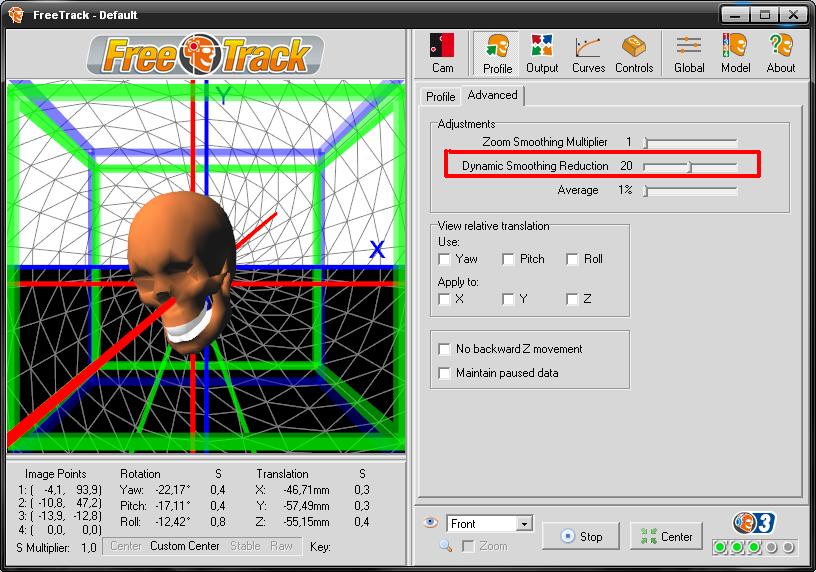This screenshot has height=572, width=816.
Task: Open the Cam settings icon
Action: pyautogui.click(x=442, y=53)
